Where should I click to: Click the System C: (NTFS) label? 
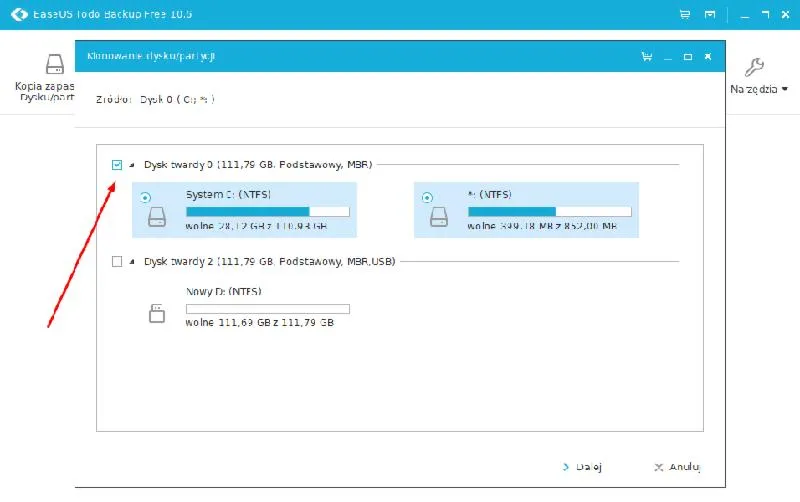pyautogui.click(x=228, y=195)
